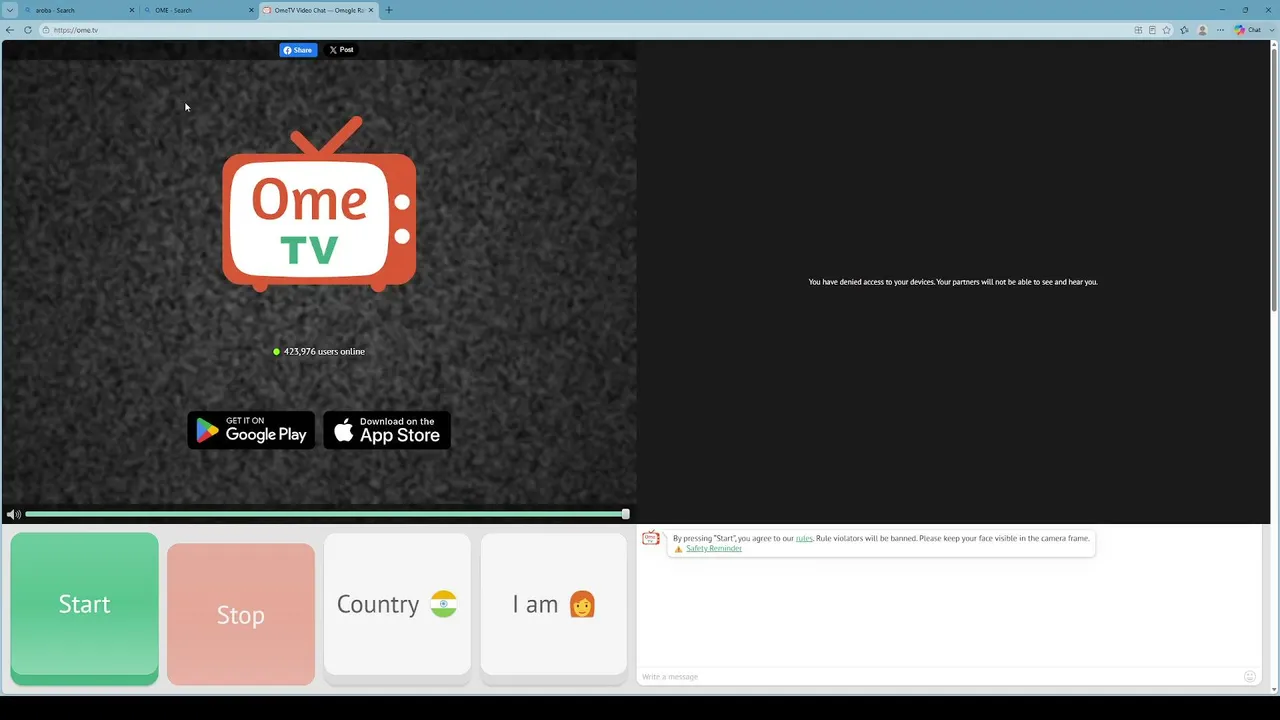Expand the arrow next to Chat

[x=1270, y=30]
